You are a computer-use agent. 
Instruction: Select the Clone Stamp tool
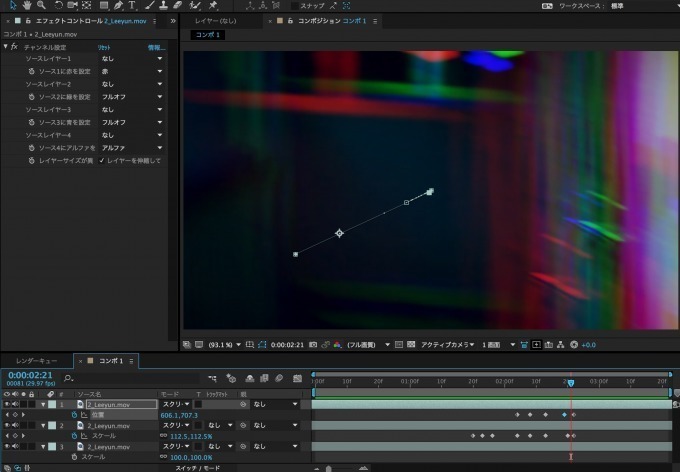(163, 5)
